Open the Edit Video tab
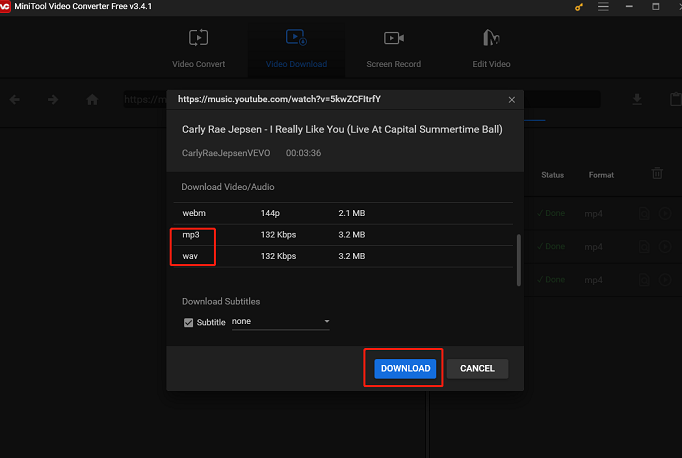 [491, 49]
